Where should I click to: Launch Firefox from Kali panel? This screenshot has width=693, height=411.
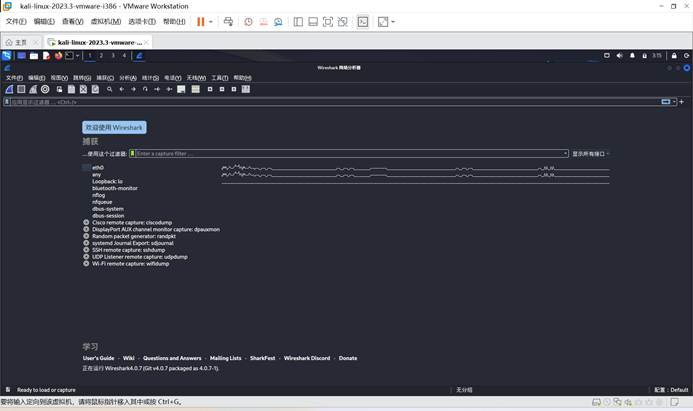58,56
